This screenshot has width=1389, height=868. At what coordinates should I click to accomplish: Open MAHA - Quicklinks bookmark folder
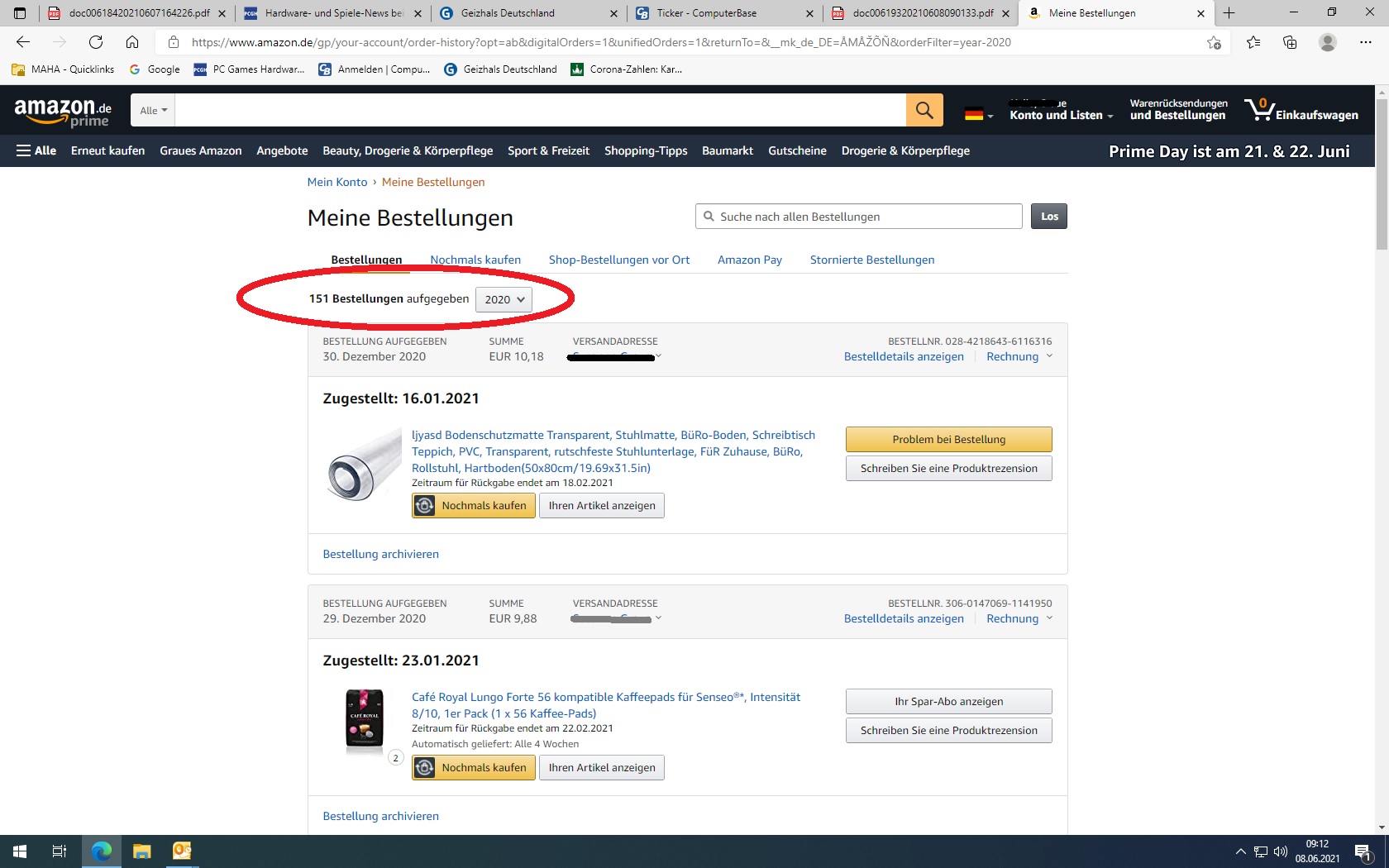pyautogui.click(x=64, y=69)
